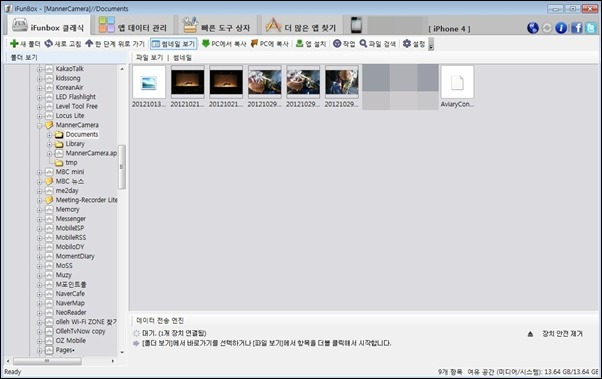Select kidssong in the folder tree
This screenshot has width=602, height=379.
[x=68, y=78]
